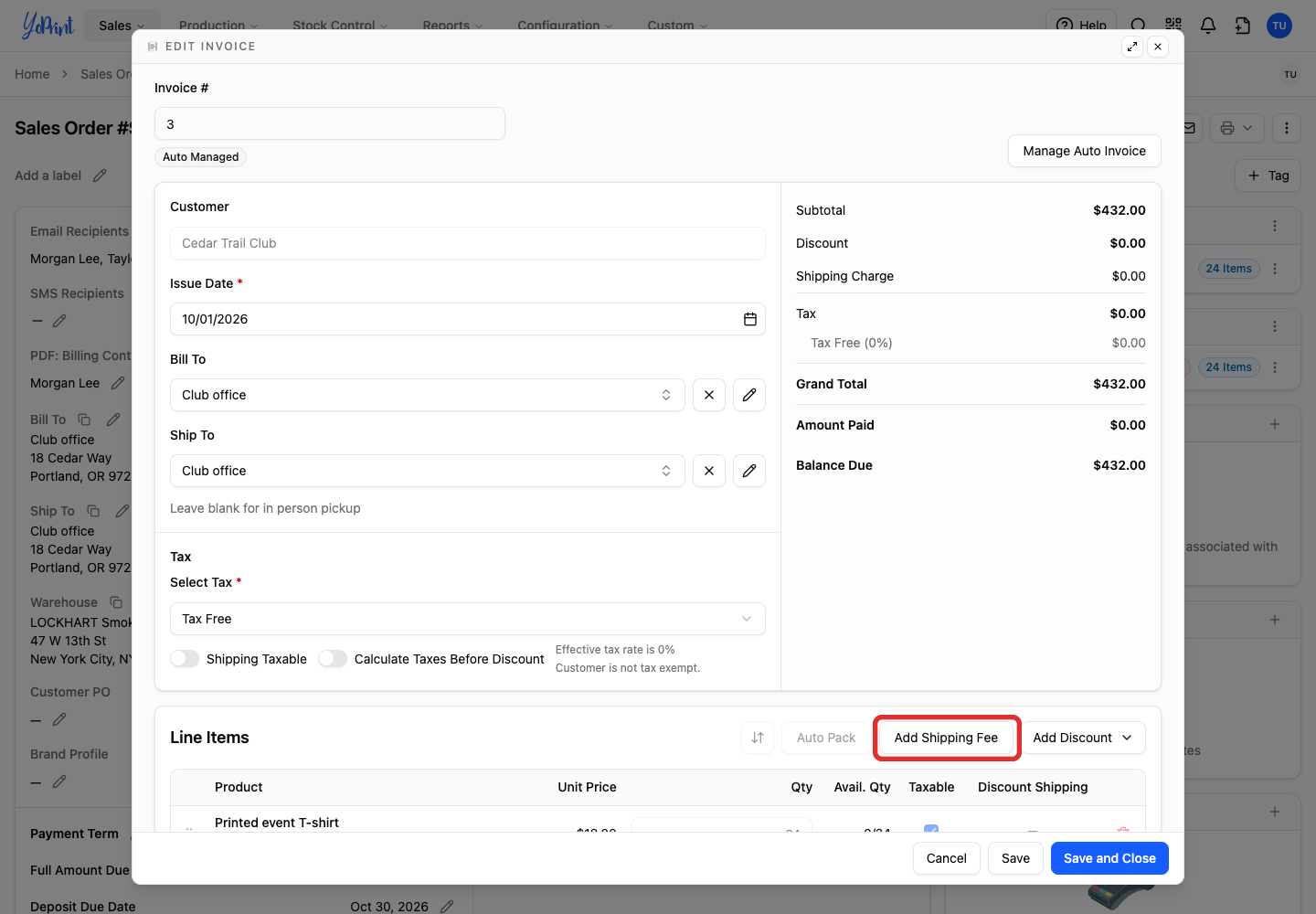Edit SMS Recipients on the sales order
This screenshot has width=1316, height=914.
click(x=59, y=321)
